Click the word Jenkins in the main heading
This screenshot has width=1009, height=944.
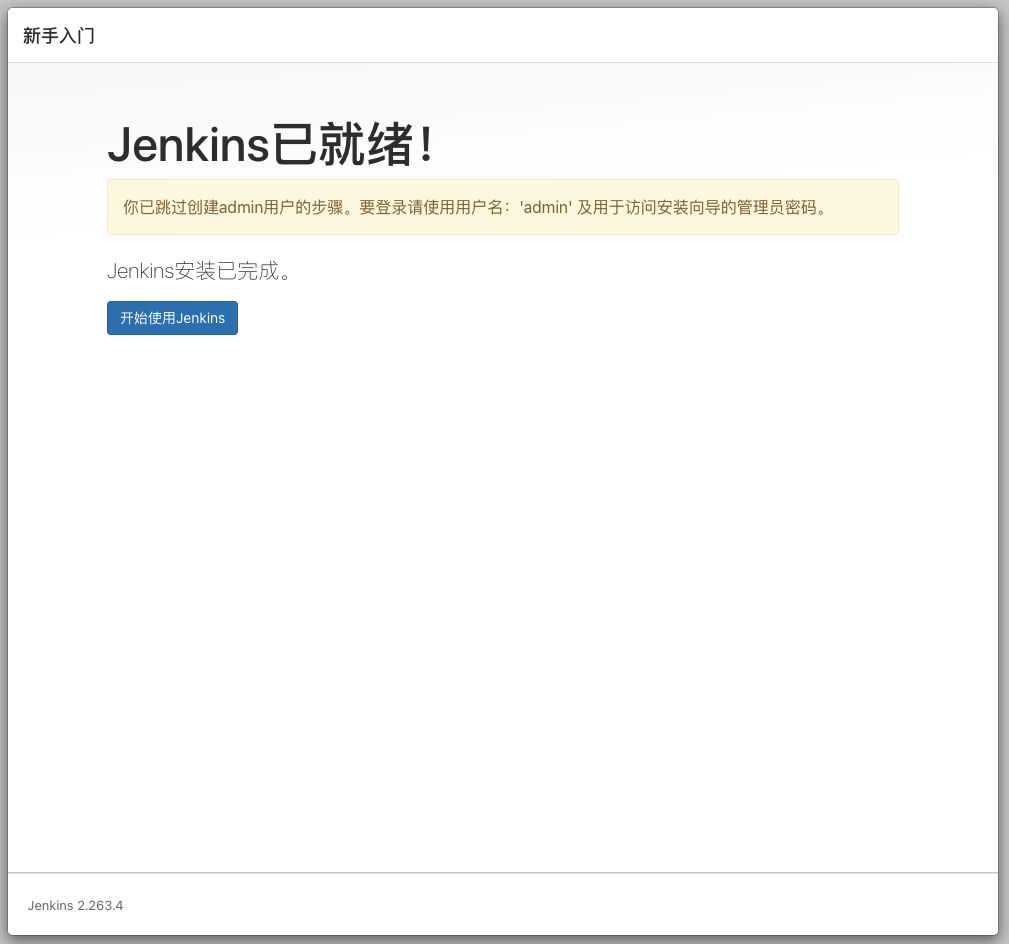coord(185,145)
